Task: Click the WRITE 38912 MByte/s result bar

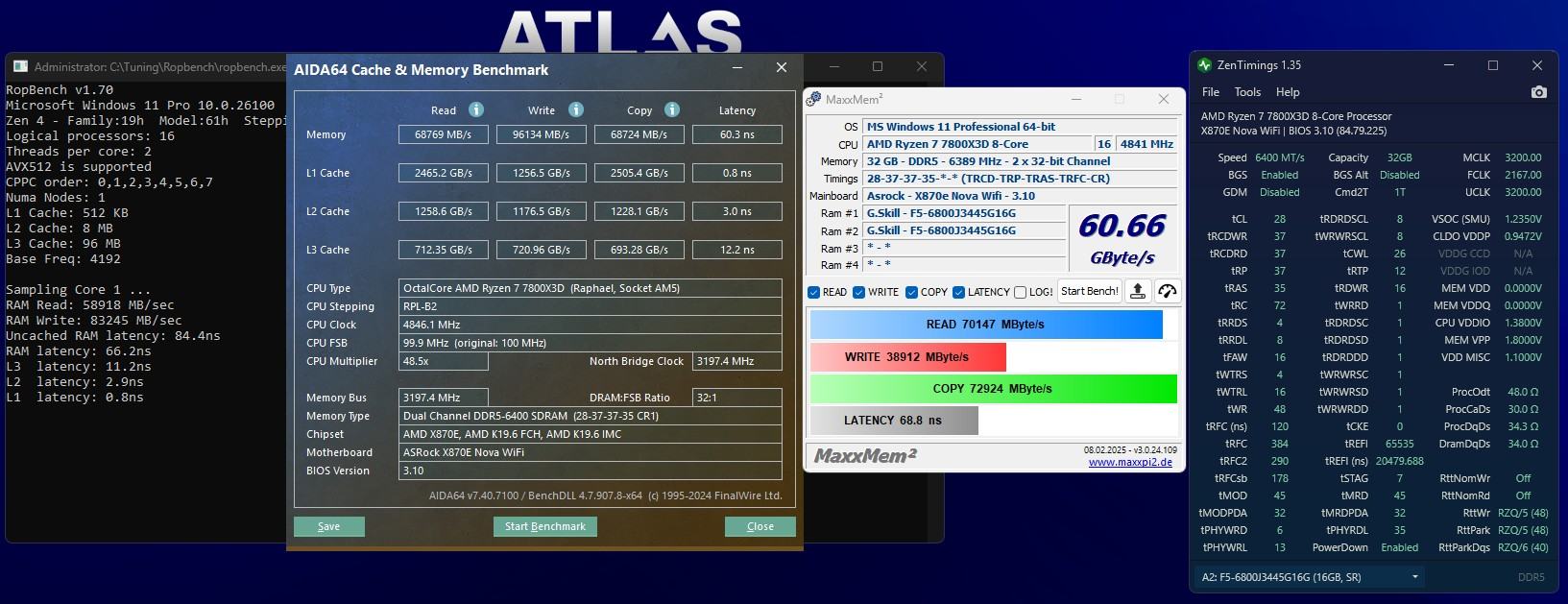Action: (x=907, y=357)
